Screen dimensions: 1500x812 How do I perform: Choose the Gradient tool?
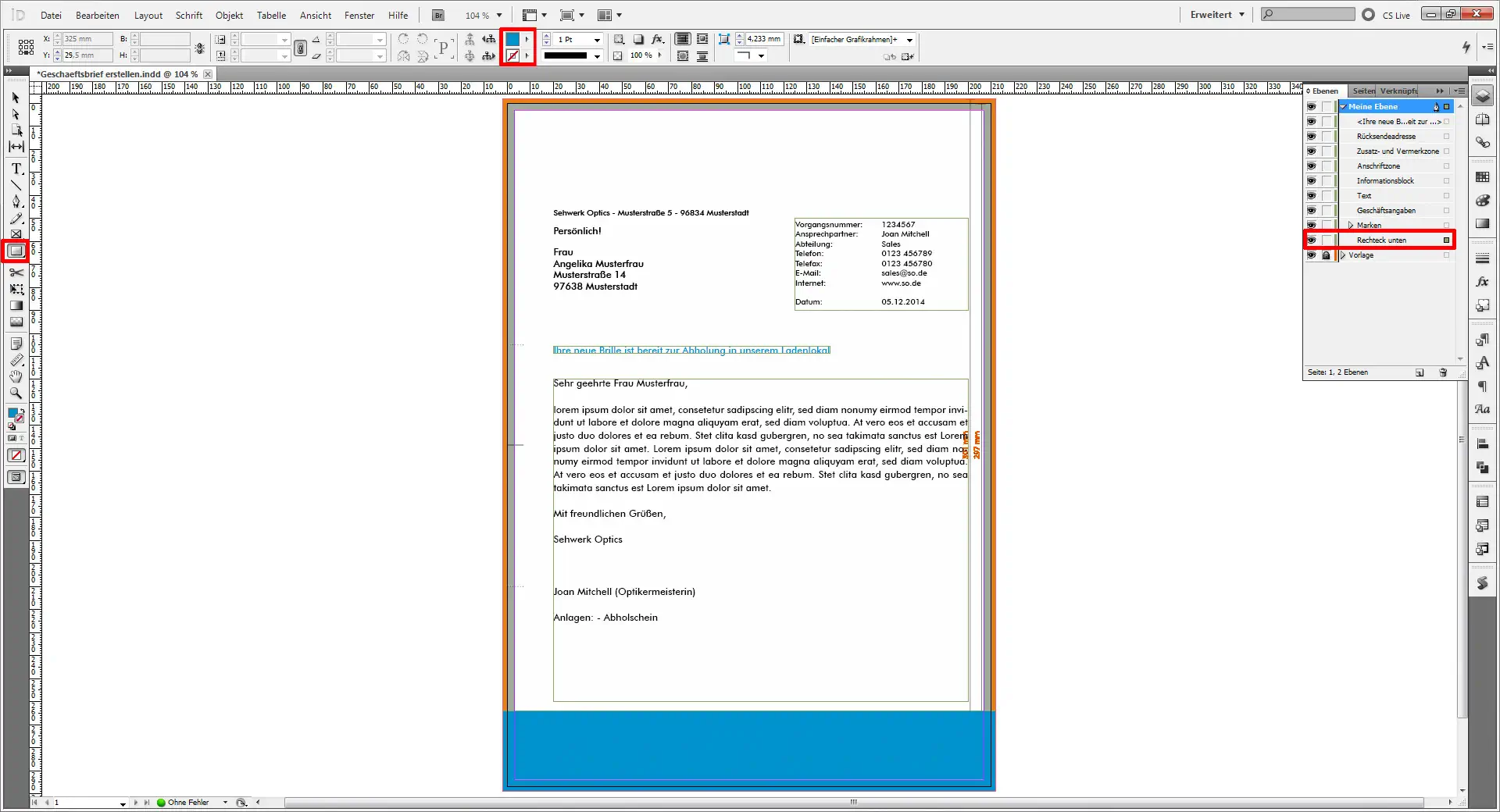click(16, 305)
